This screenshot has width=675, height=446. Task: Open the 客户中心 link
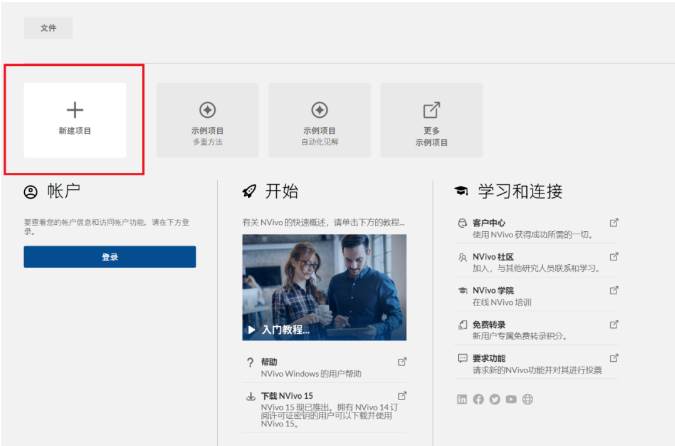click(x=536, y=228)
